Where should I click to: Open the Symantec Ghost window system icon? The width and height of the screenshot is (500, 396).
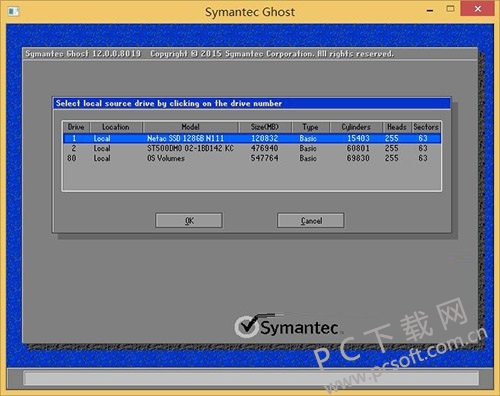[x=13, y=11]
